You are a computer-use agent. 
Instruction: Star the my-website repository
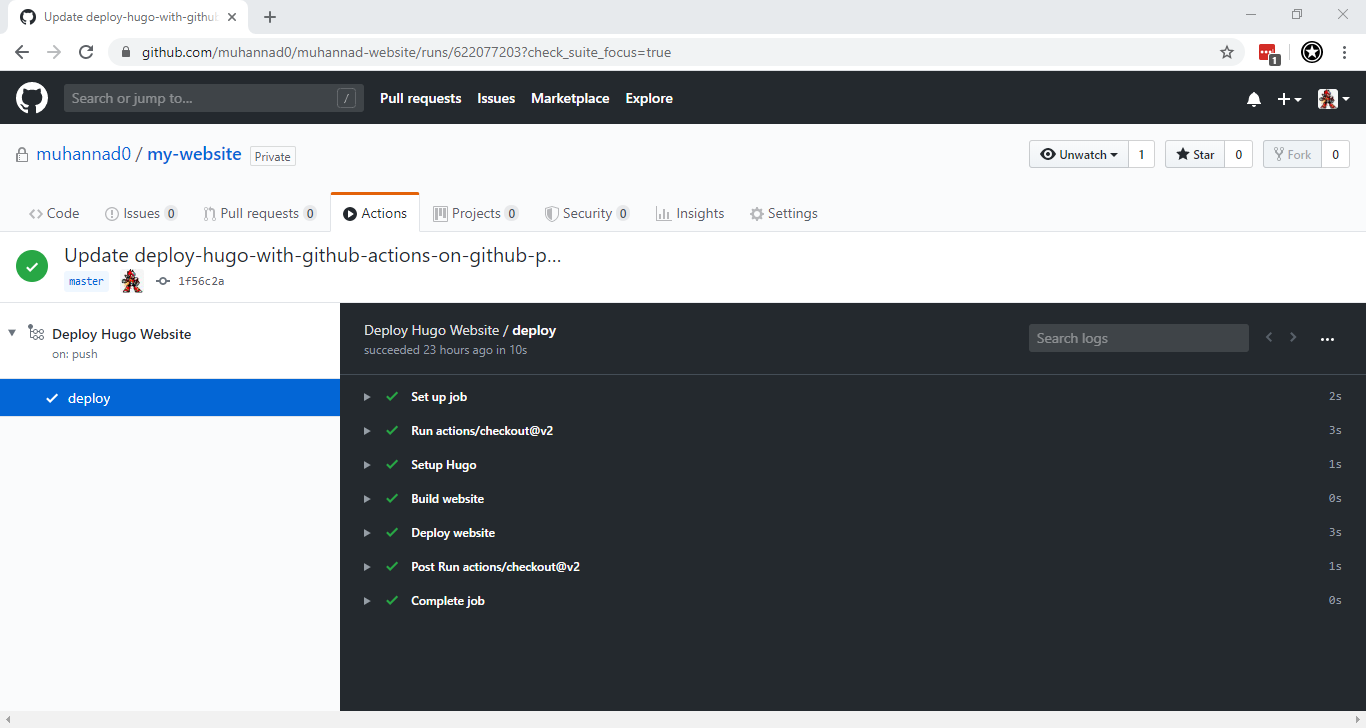(x=1194, y=154)
